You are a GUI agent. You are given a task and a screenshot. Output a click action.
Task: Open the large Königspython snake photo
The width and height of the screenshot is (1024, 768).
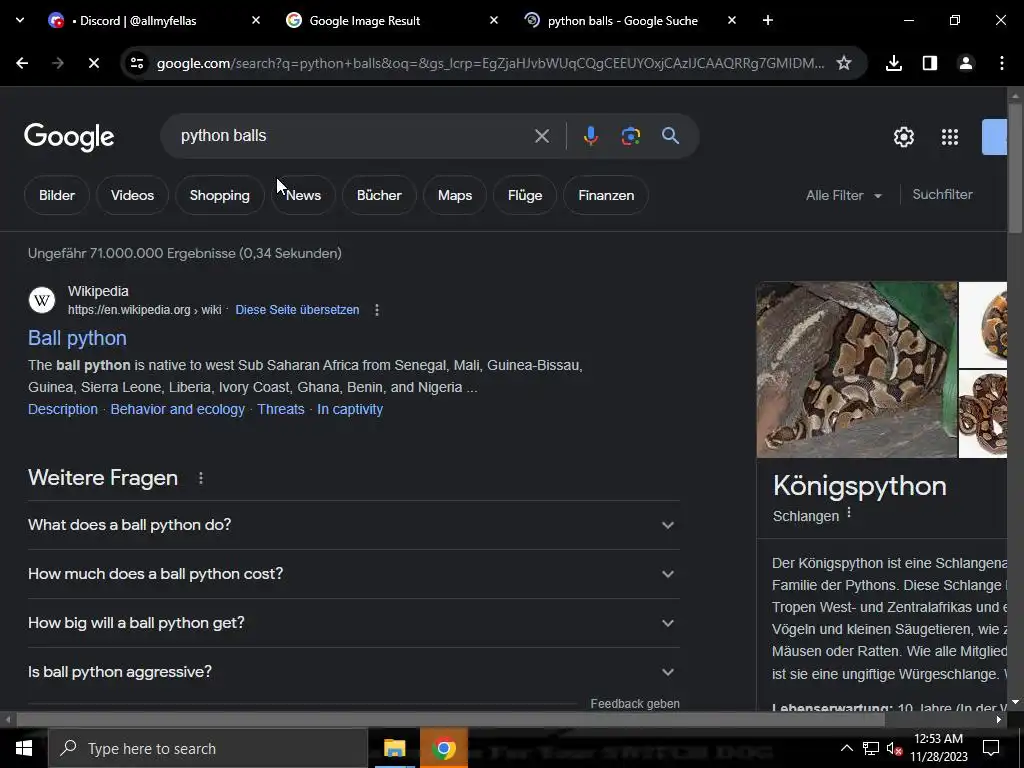[x=857, y=370]
